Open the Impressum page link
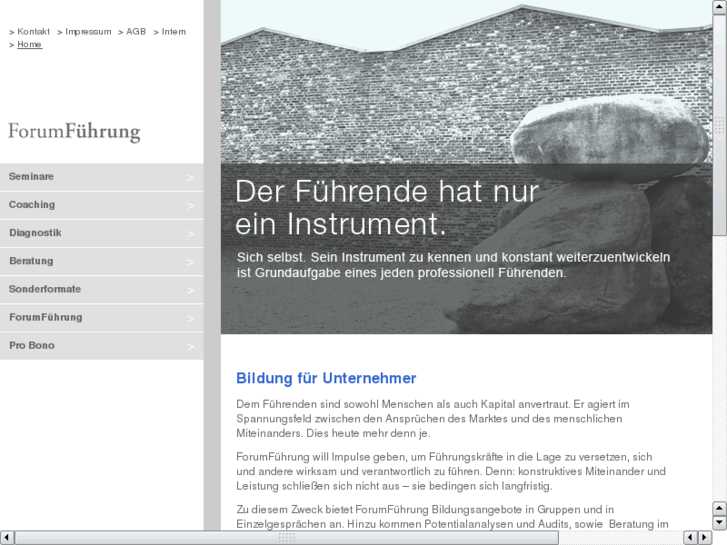 (88, 32)
